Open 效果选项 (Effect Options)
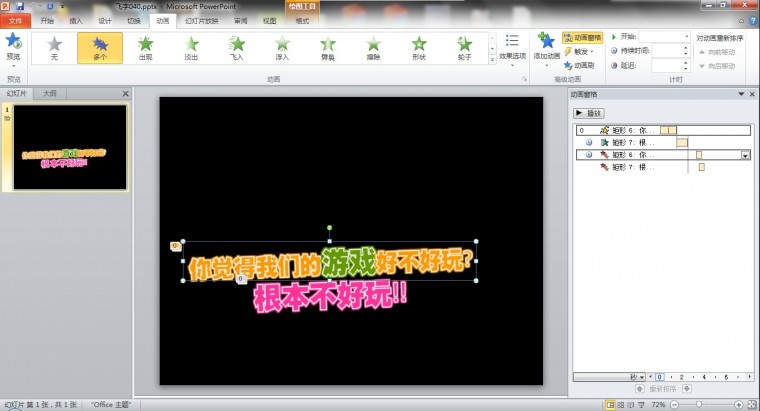 [x=513, y=48]
